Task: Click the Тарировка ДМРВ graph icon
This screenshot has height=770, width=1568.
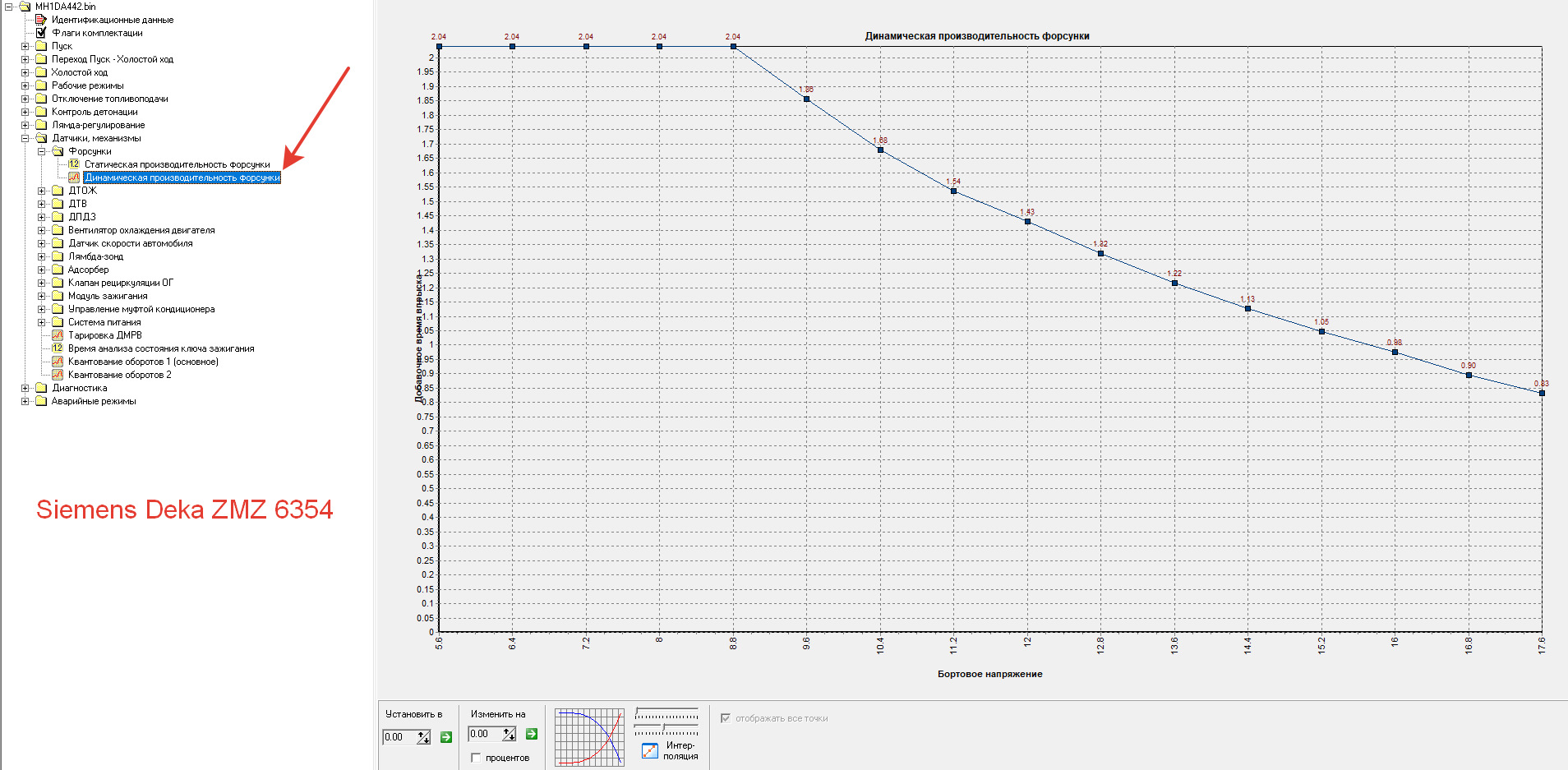Action: tap(58, 335)
